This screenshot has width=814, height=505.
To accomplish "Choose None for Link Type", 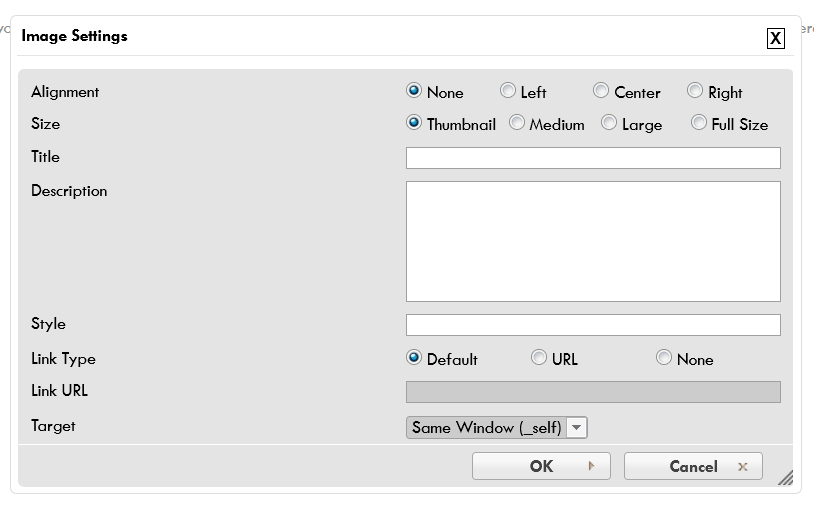I will tap(664, 358).
